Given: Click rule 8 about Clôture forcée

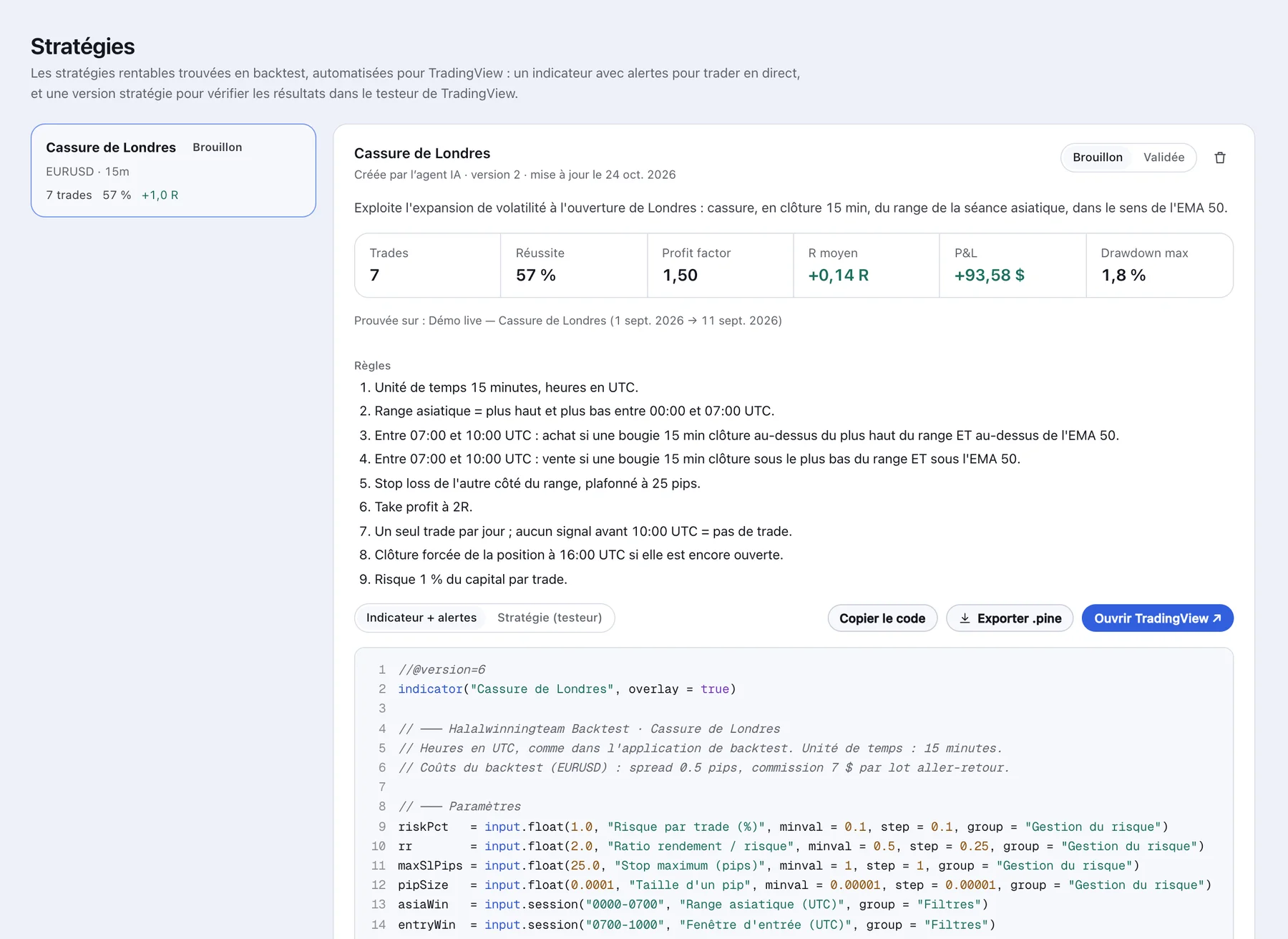Looking at the screenshot, I should pos(571,555).
